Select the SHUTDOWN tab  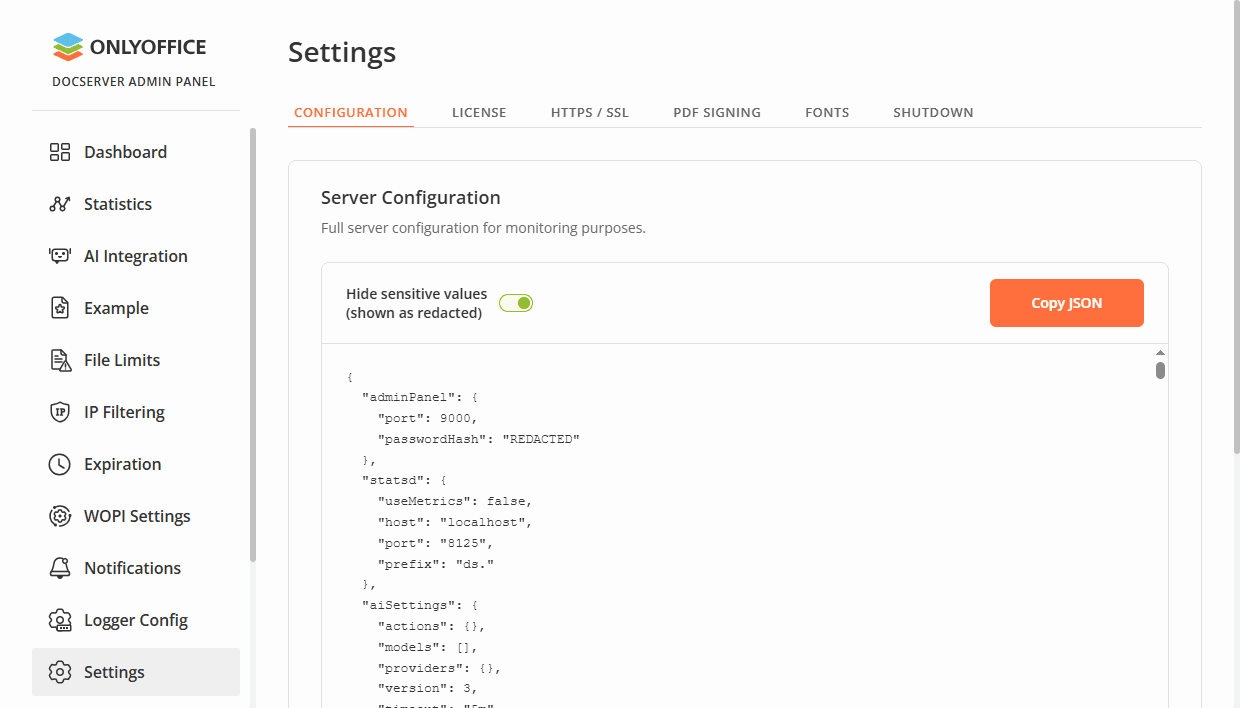tap(933, 112)
